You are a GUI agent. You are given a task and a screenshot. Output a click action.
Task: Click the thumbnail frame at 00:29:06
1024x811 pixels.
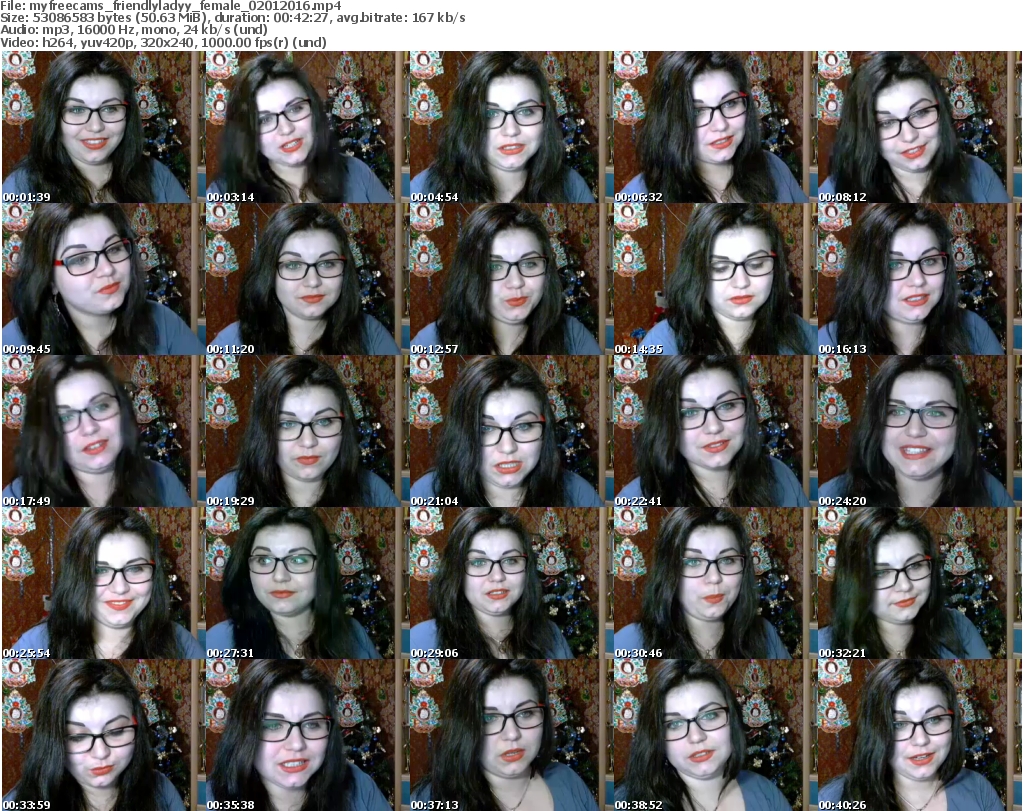[x=511, y=583]
